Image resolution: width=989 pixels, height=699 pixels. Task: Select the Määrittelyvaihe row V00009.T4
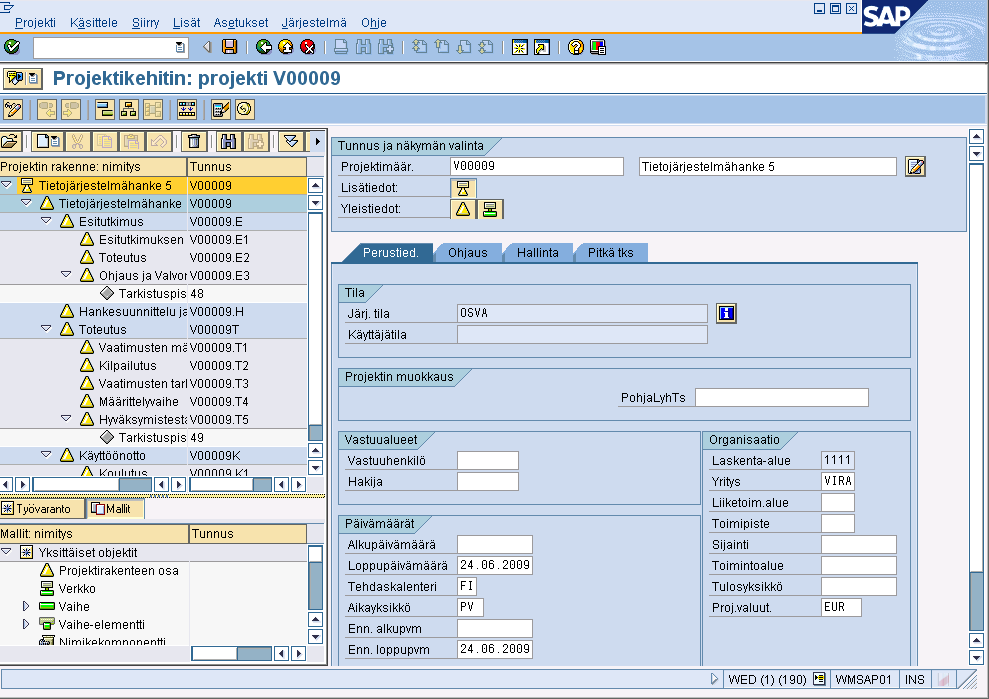coord(153,401)
